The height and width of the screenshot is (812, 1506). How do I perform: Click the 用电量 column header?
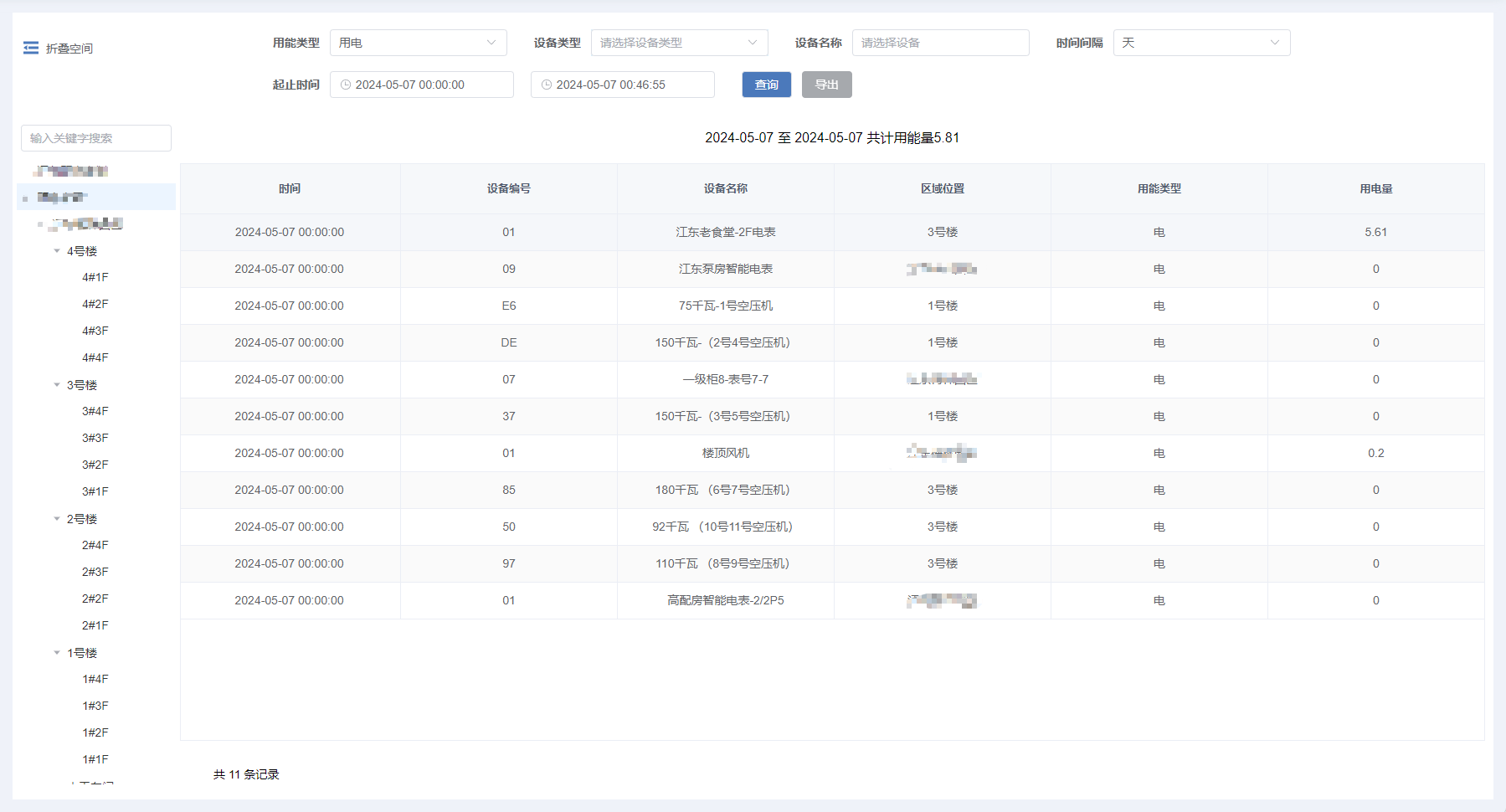[x=1376, y=189]
